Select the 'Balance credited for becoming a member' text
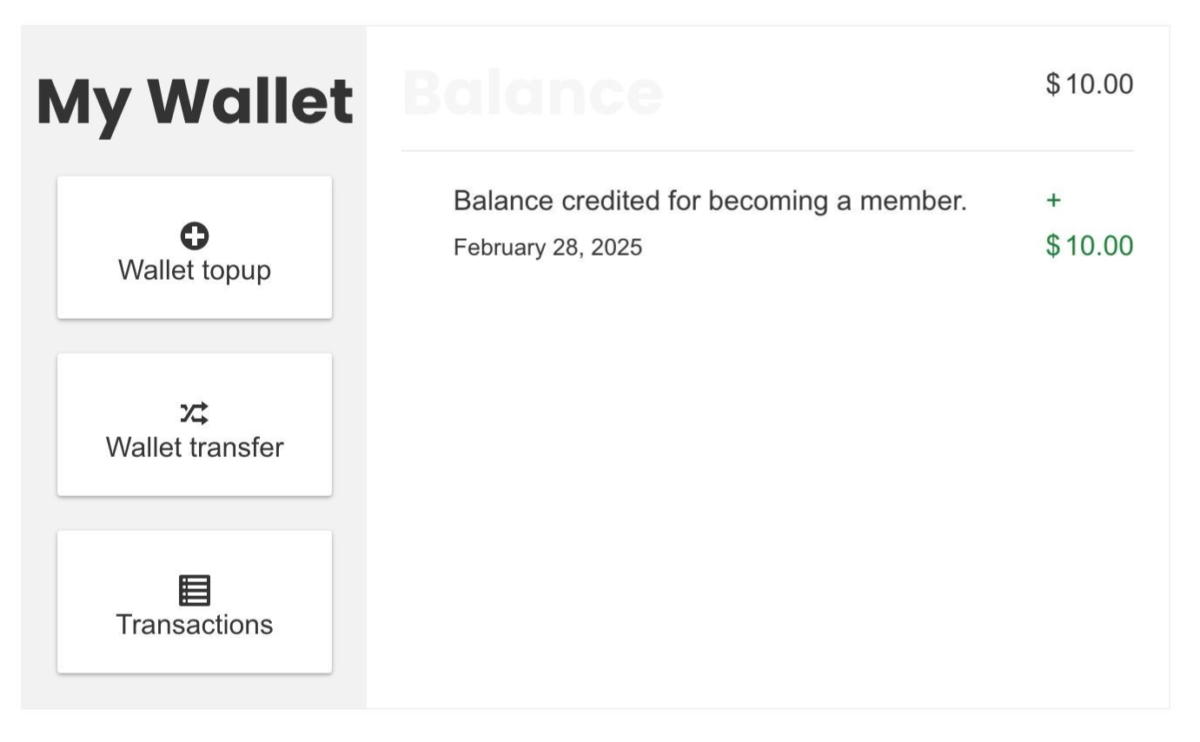This screenshot has height=742, width=1200. (x=710, y=201)
